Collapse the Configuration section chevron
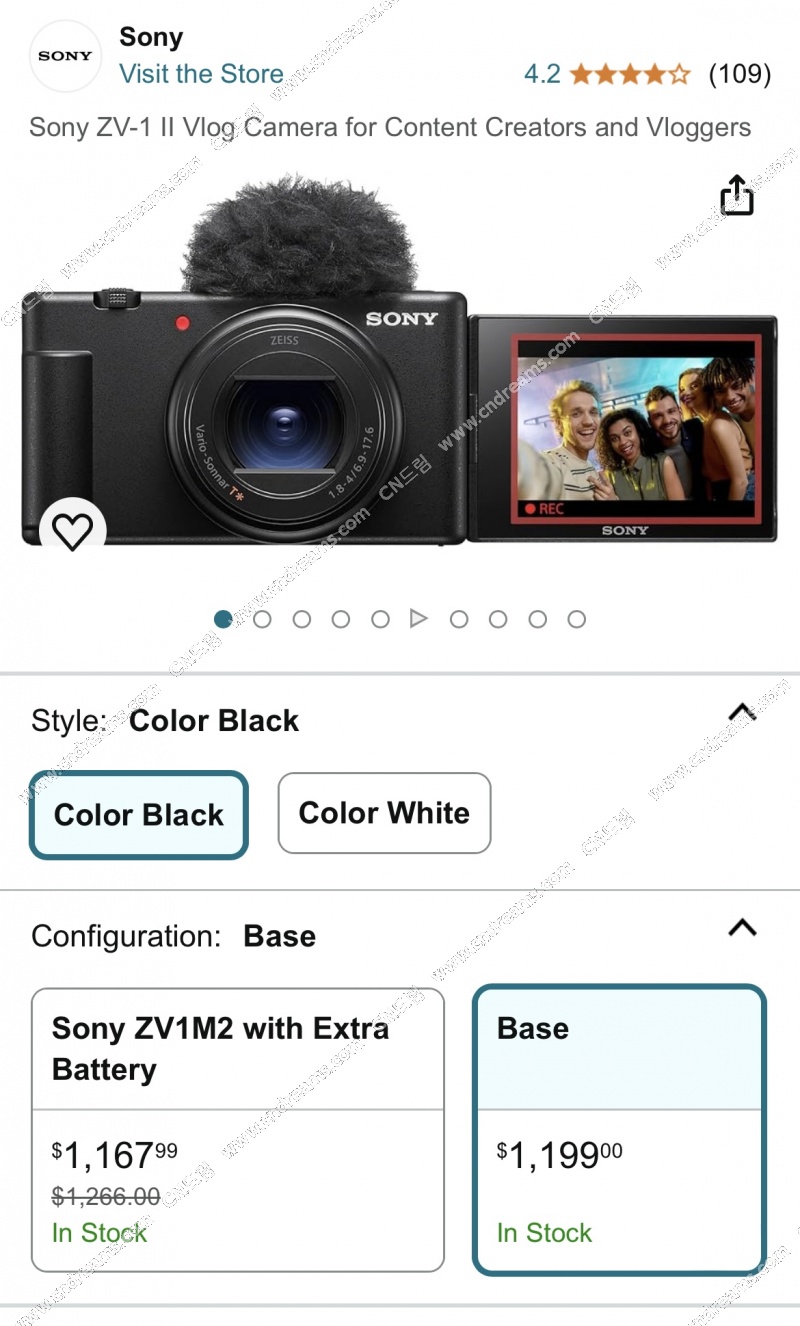The image size is (800, 1326). 742,927
